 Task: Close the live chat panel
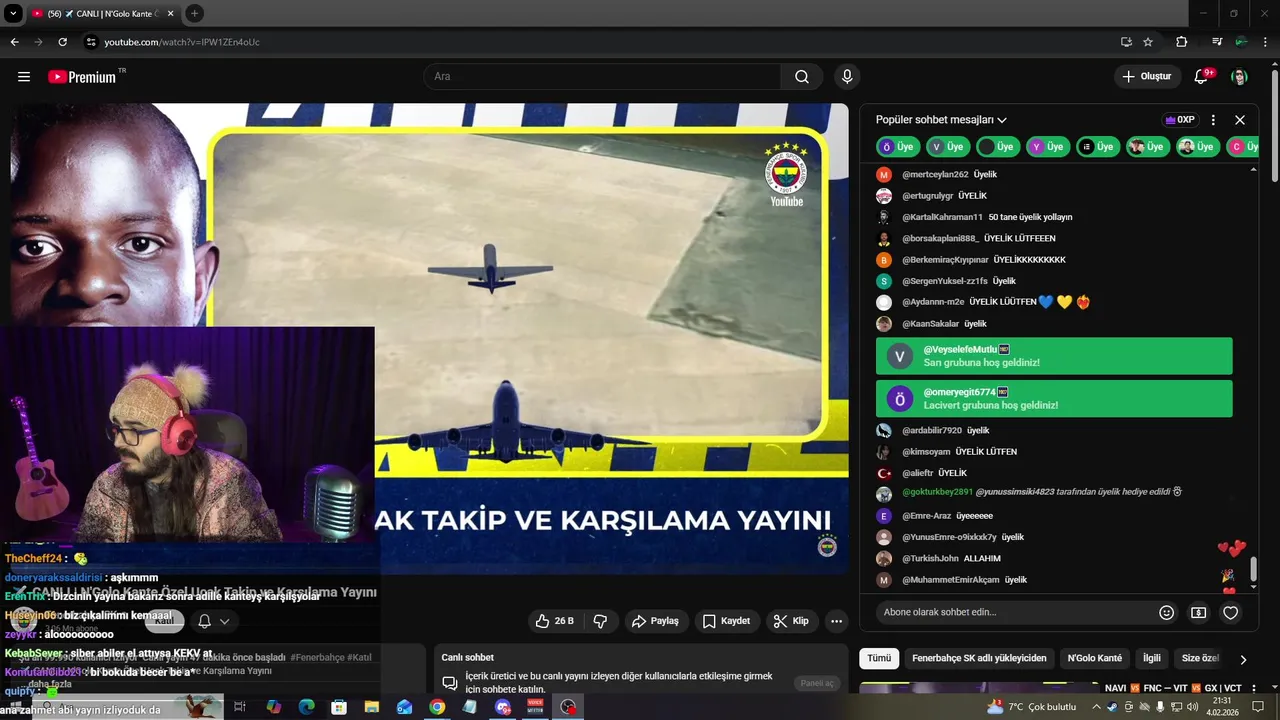click(1240, 120)
